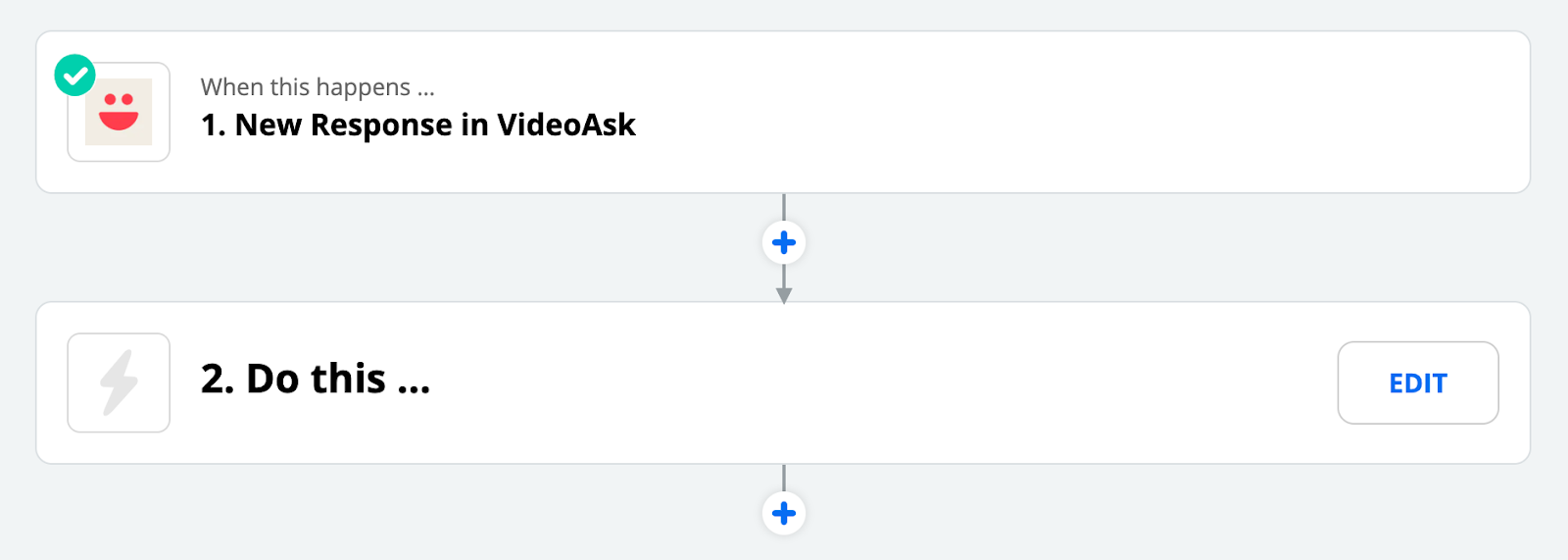Open the "1. New Response in VideoAsk" step

pos(418,126)
